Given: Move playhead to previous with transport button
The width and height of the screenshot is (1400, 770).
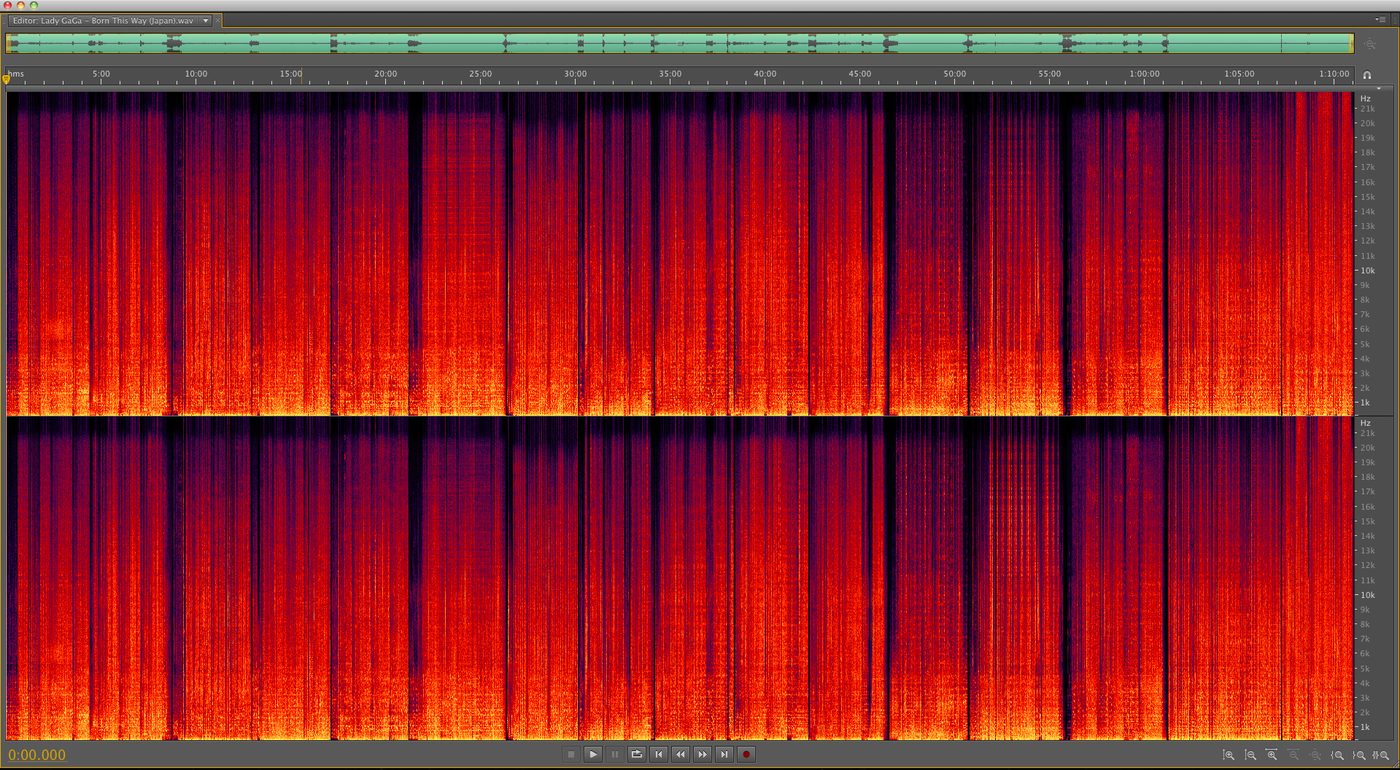Looking at the screenshot, I should pyautogui.click(x=659, y=755).
